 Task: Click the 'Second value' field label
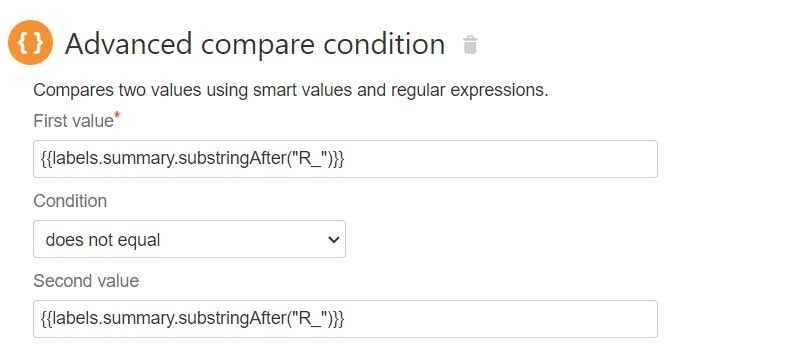86,281
